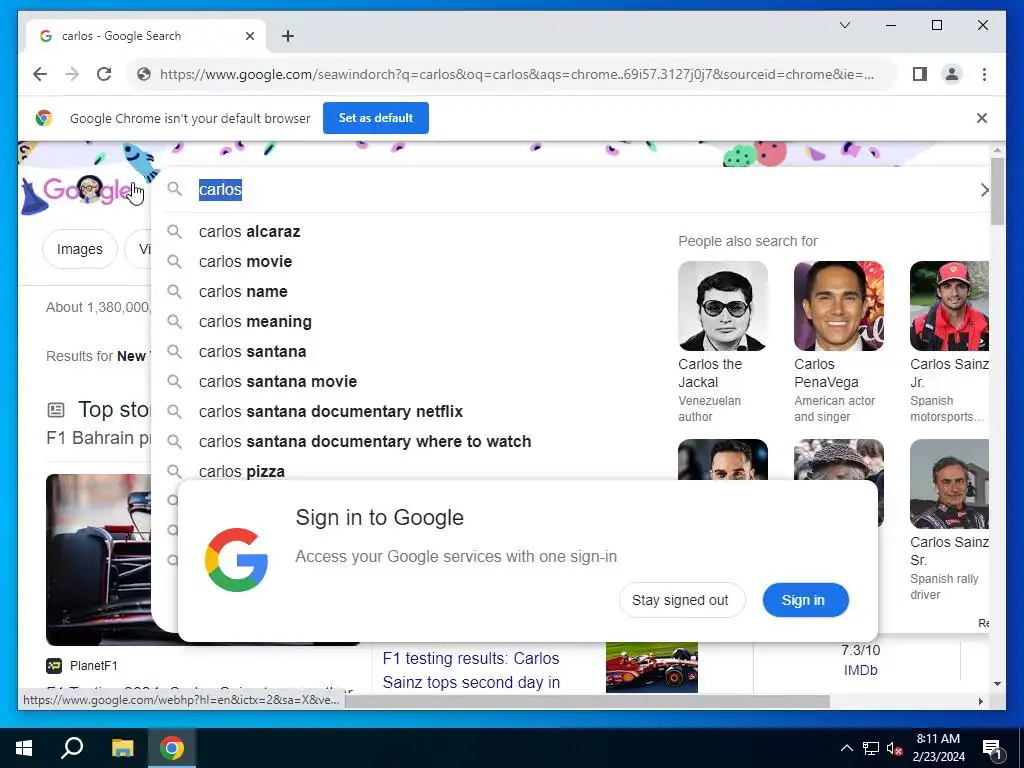
Task: Open the notification center icon
Action: point(993,748)
